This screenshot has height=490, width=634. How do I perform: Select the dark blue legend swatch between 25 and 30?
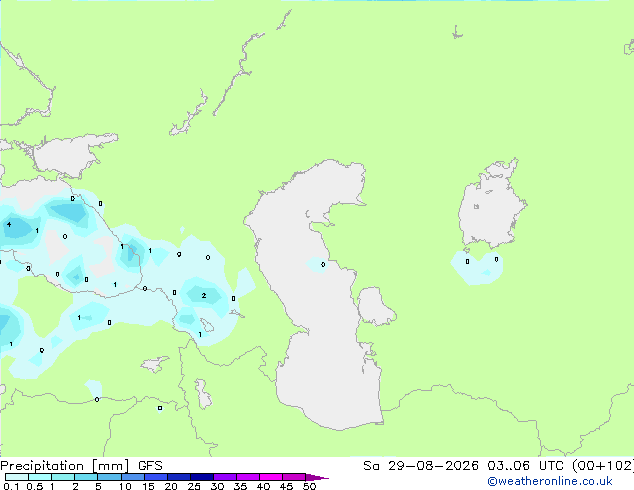pyautogui.click(x=202, y=477)
